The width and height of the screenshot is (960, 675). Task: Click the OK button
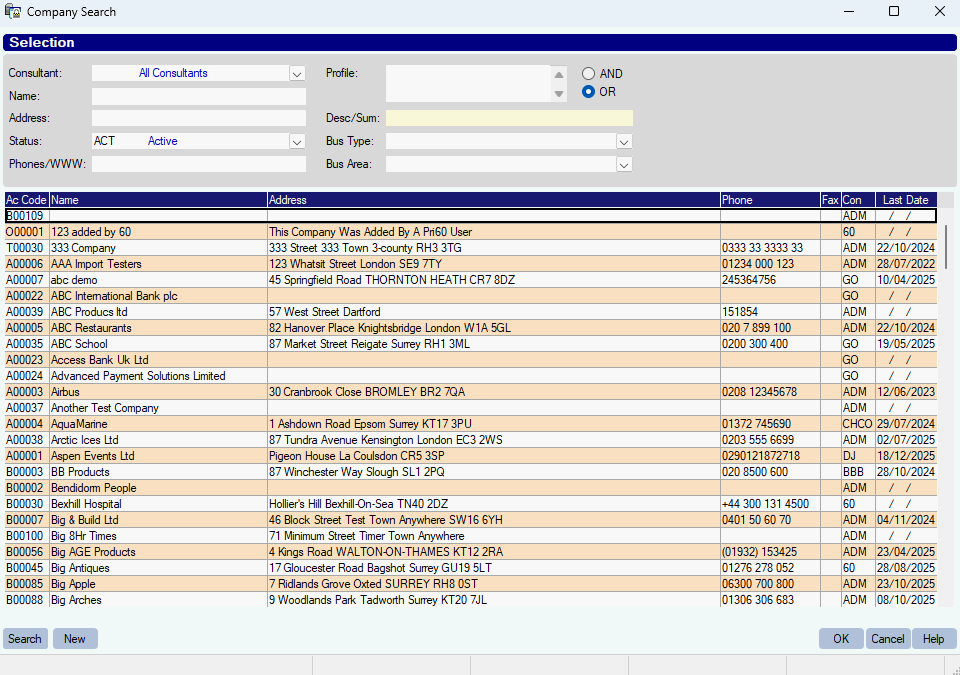pos(841,639)
